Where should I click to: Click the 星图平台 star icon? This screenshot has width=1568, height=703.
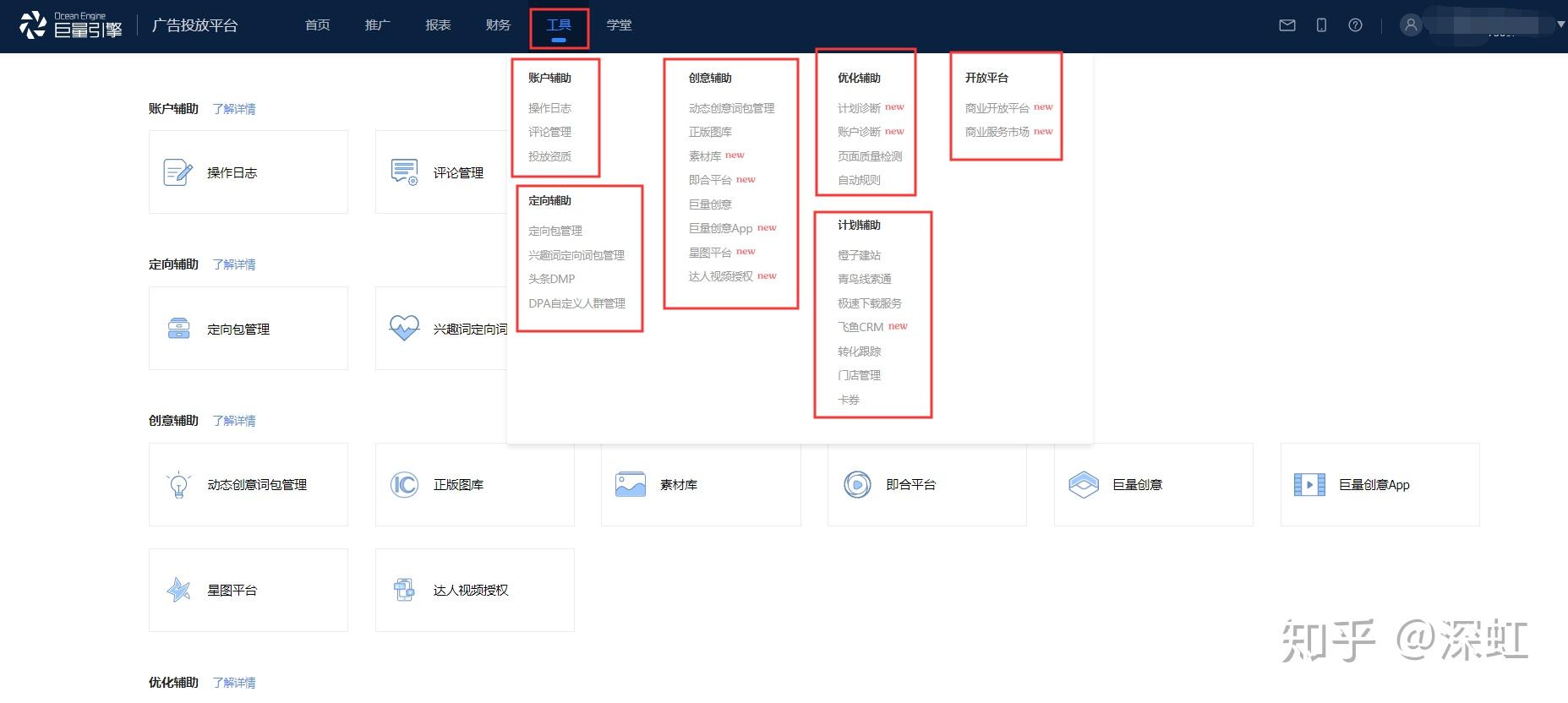click(178, 590)
